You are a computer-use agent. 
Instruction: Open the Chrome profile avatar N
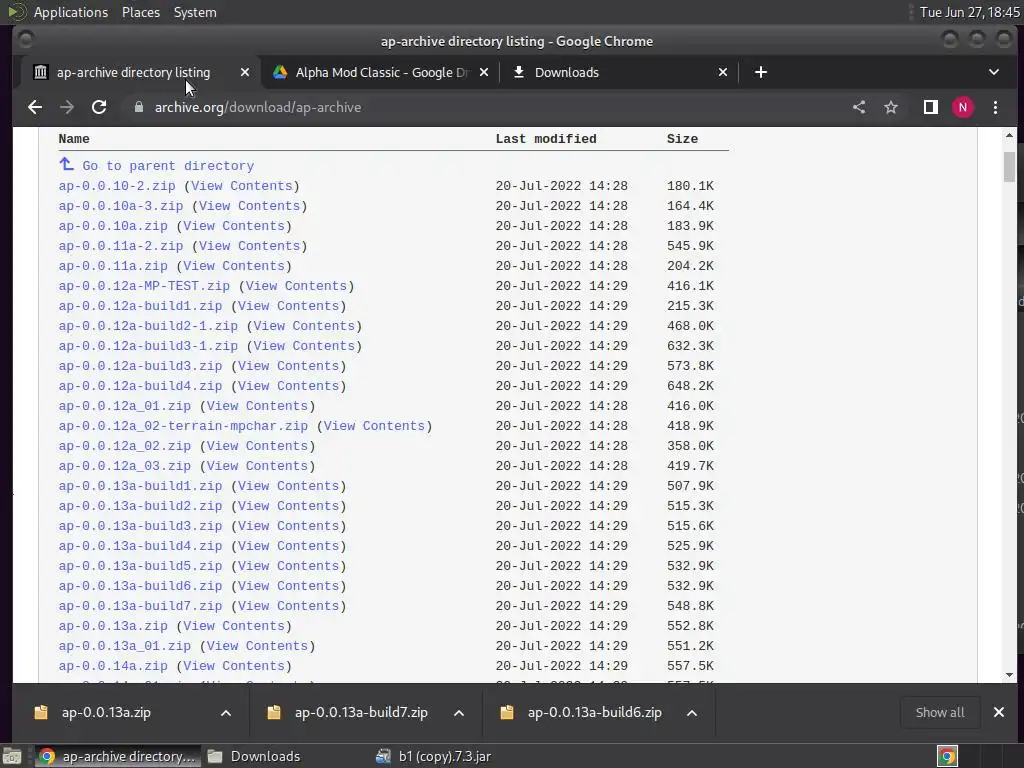963,107
